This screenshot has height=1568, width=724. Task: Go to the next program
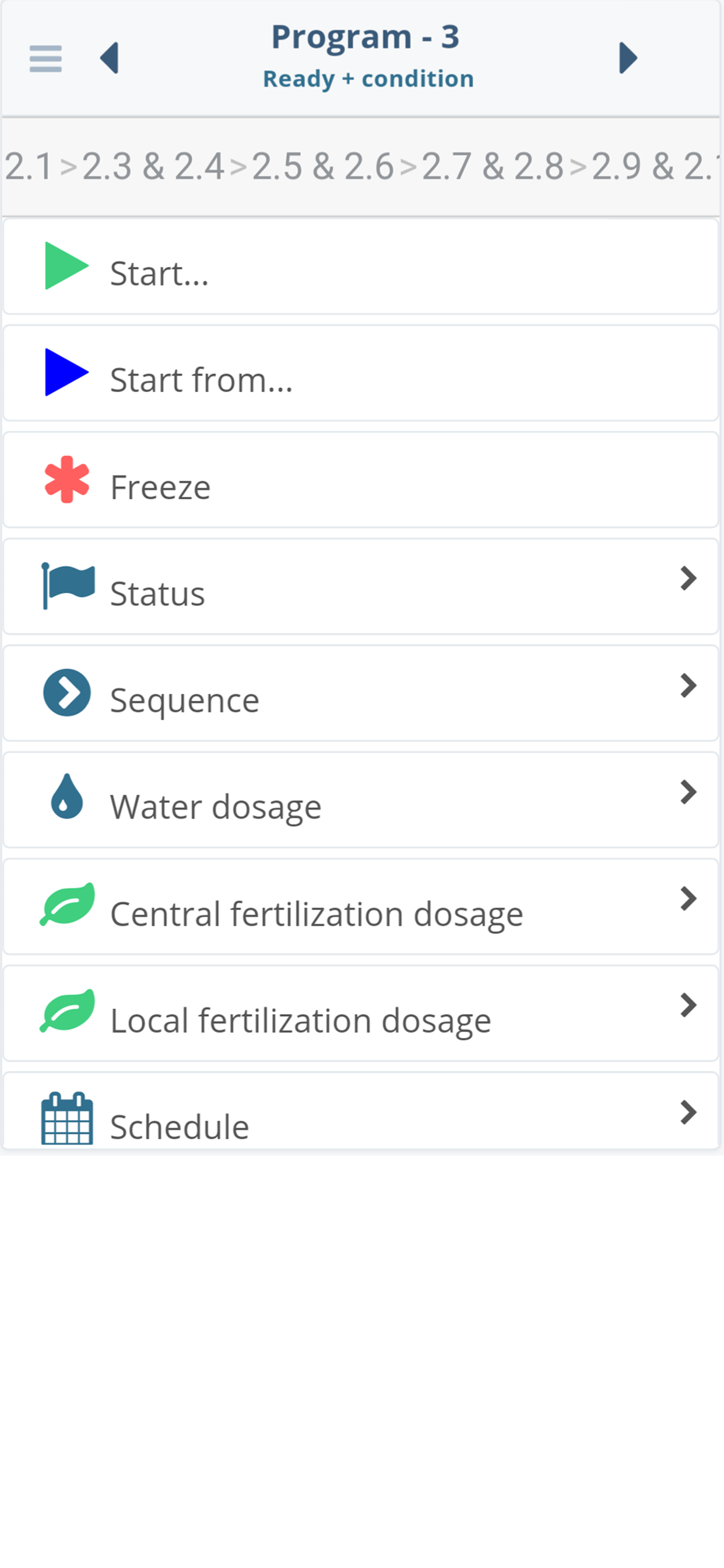point(627,58)
